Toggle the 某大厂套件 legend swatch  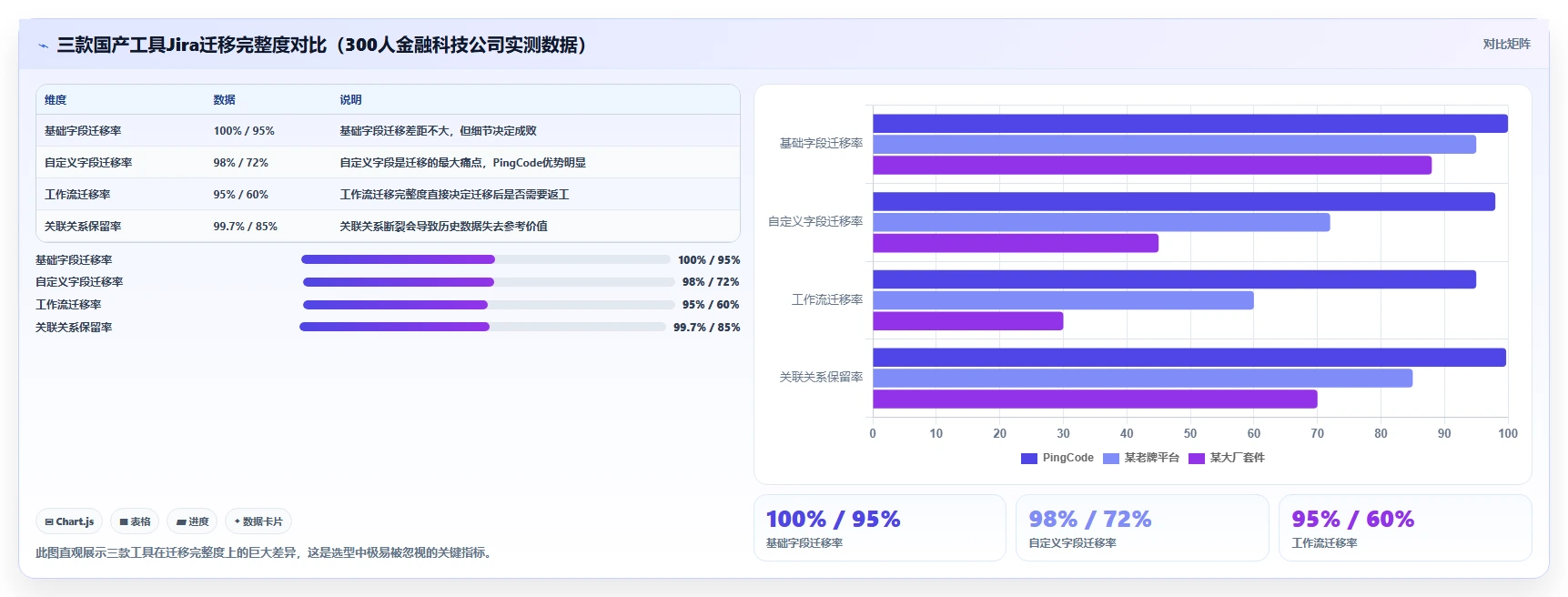tap(1197, 458)
